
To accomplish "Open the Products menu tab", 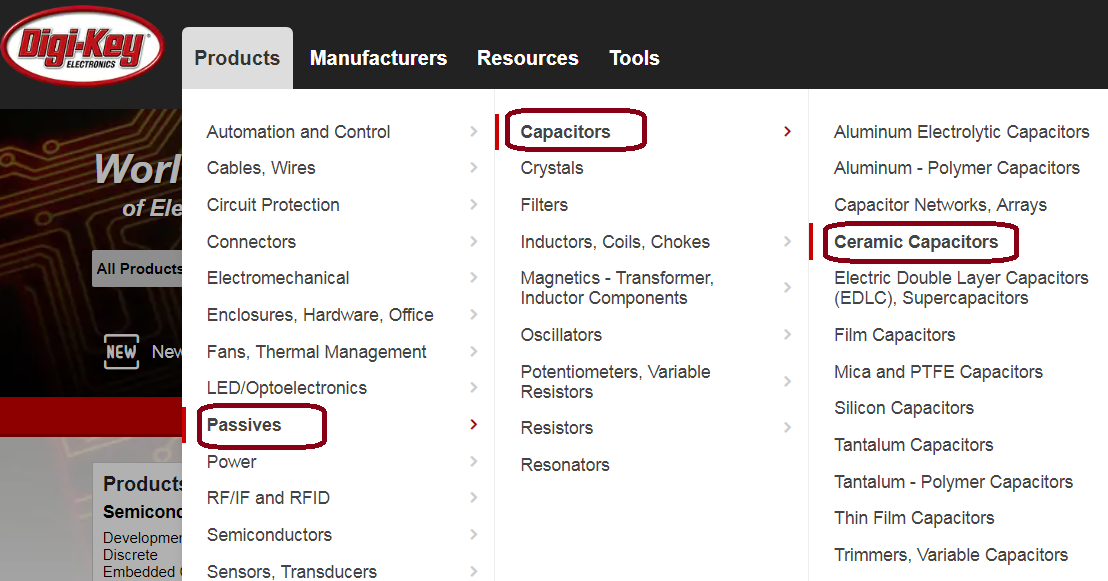I will pyautogui.click(x=237, y=58).
